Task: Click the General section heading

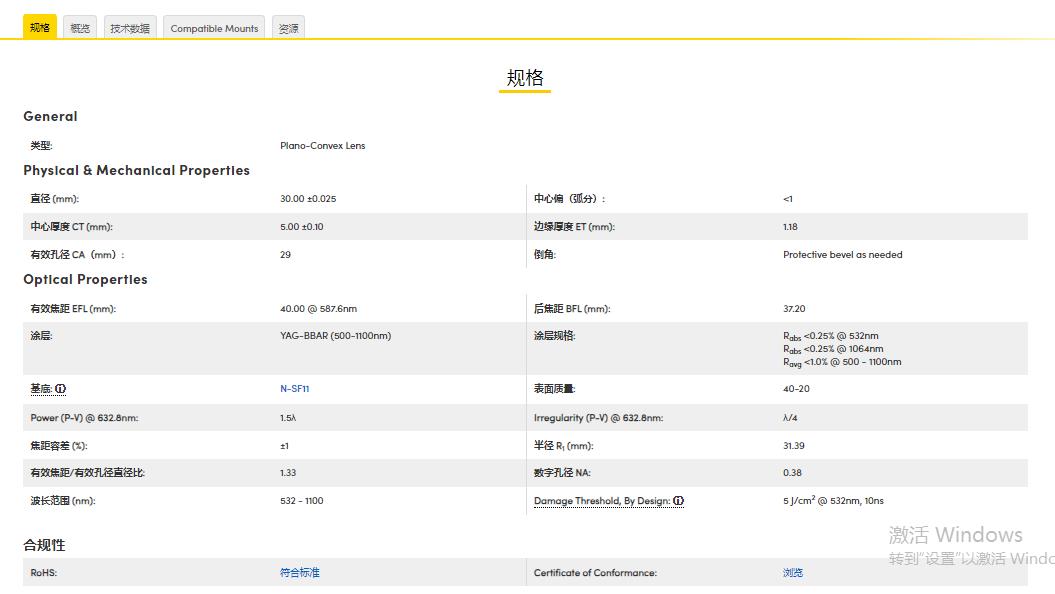Action: click(x=50, y=116)
